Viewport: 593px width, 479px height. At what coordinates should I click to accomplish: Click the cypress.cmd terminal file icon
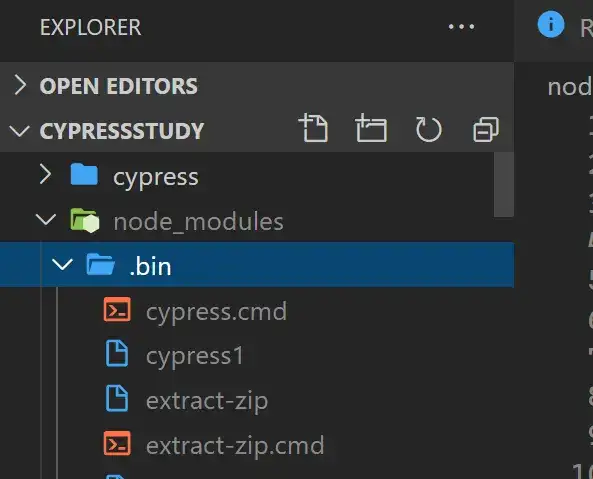click(x=117, y=310)
